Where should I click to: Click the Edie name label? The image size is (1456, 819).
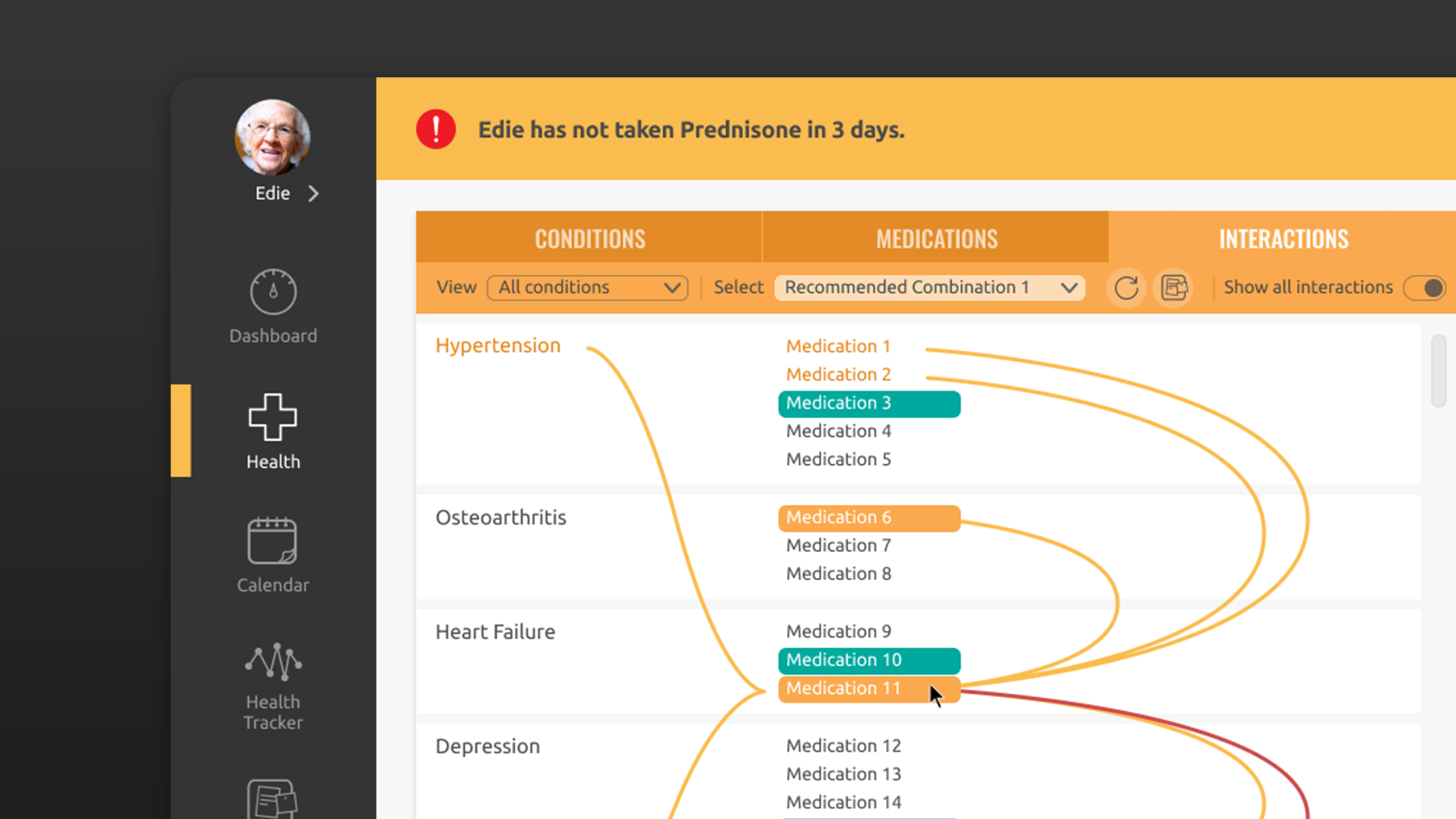pyautogui.click(x=273, y=193)
